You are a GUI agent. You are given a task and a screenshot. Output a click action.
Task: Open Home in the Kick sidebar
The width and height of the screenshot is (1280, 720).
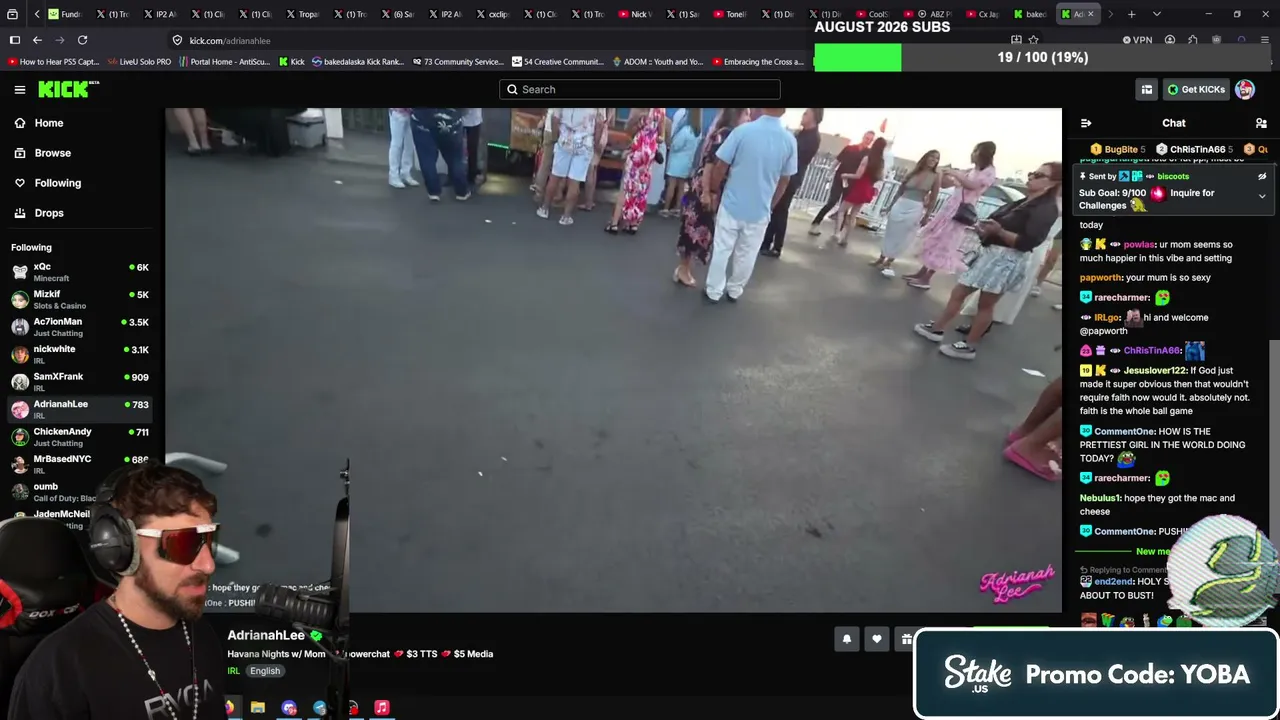click(x=48, y=123)
